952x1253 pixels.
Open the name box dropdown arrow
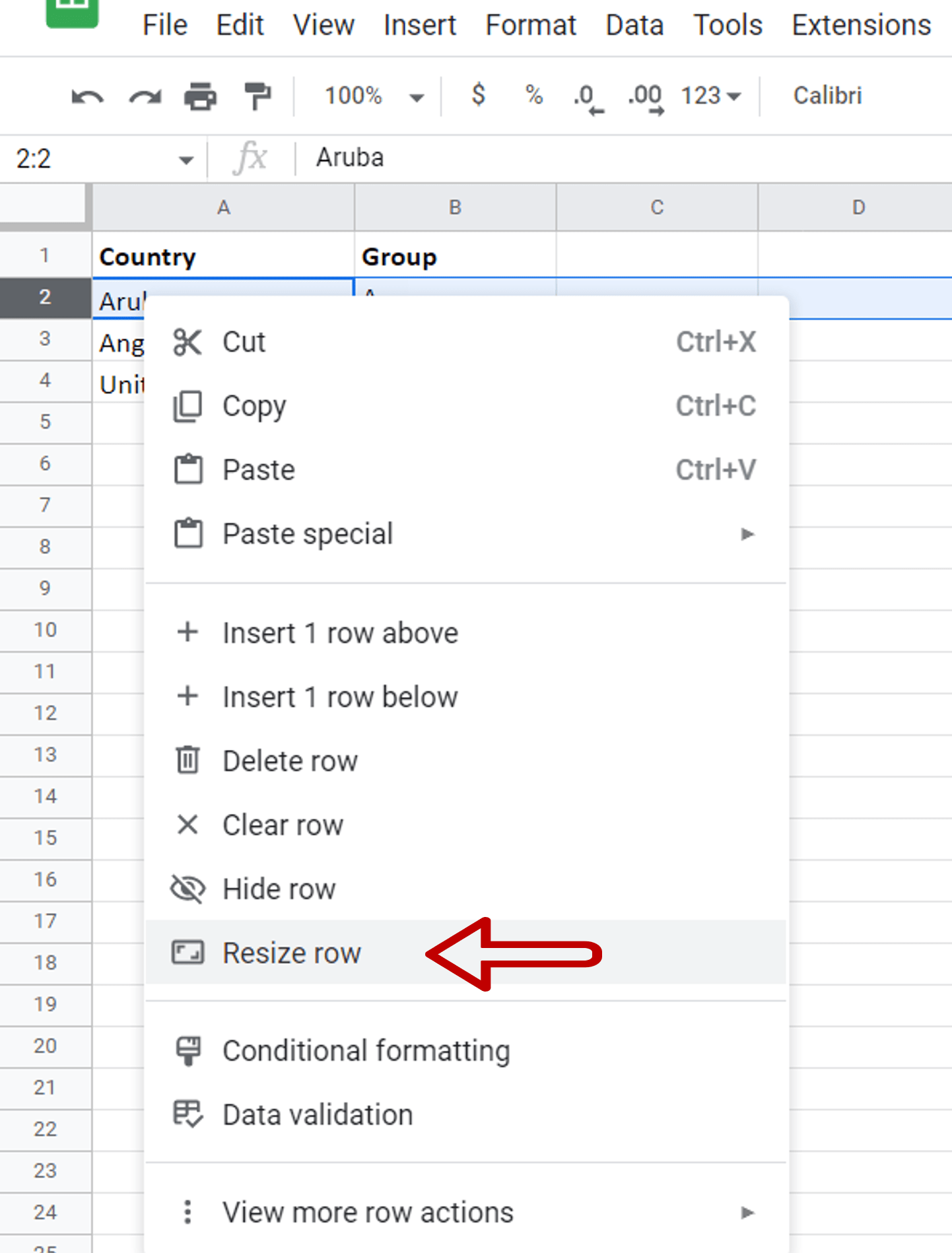pyautogui.click(x=185, y=158)
